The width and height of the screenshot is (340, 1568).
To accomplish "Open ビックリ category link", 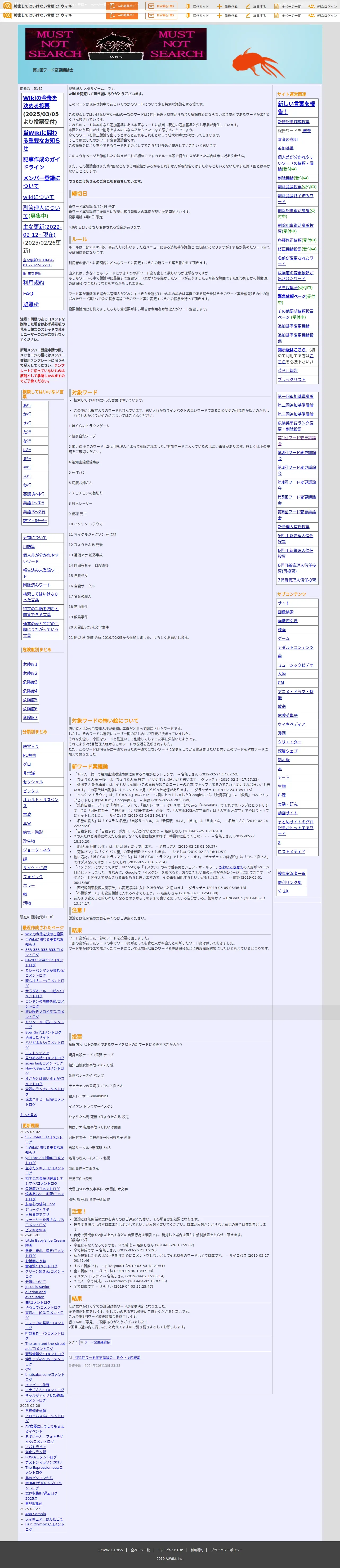I will point(30,791).
